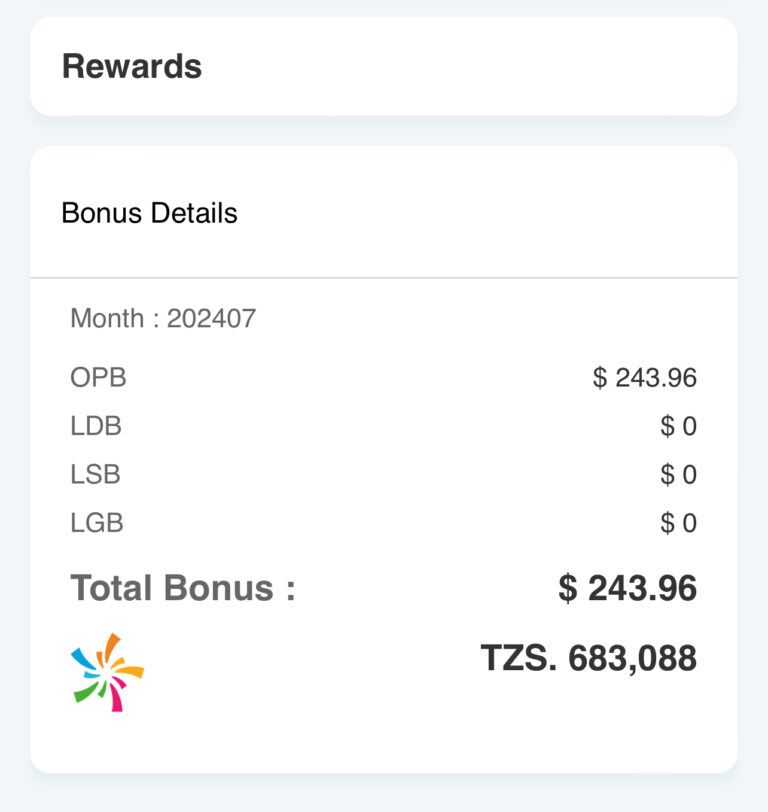Click the divider line under Bonus Details
This screenshot has height=812, width=768.
click(384, 277)
